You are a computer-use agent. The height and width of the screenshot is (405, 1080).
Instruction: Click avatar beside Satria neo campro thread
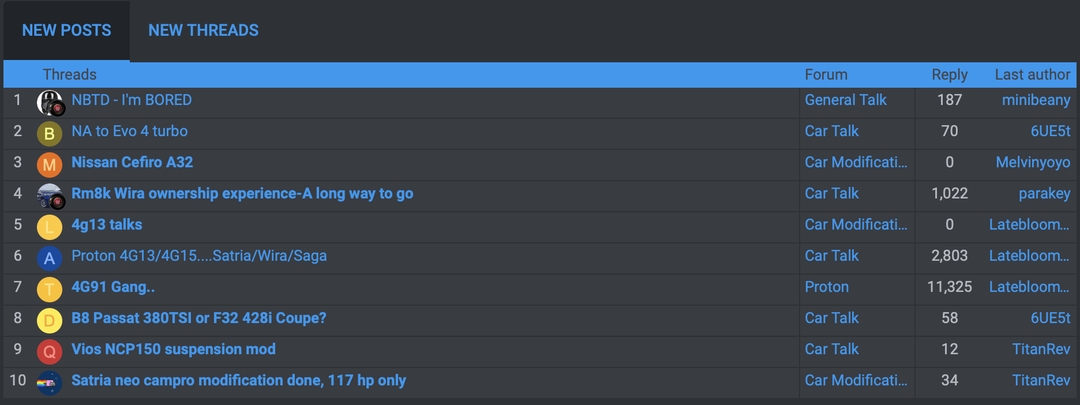point(50,381)
